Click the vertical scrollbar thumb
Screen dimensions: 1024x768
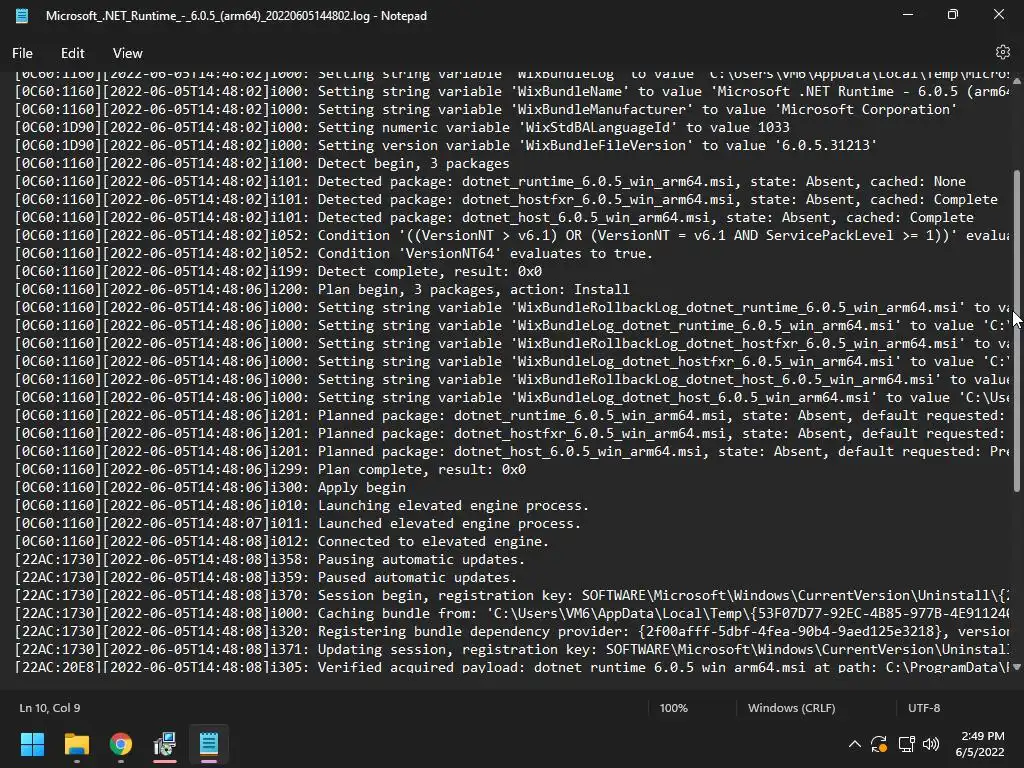click(x=1017, y=330)
